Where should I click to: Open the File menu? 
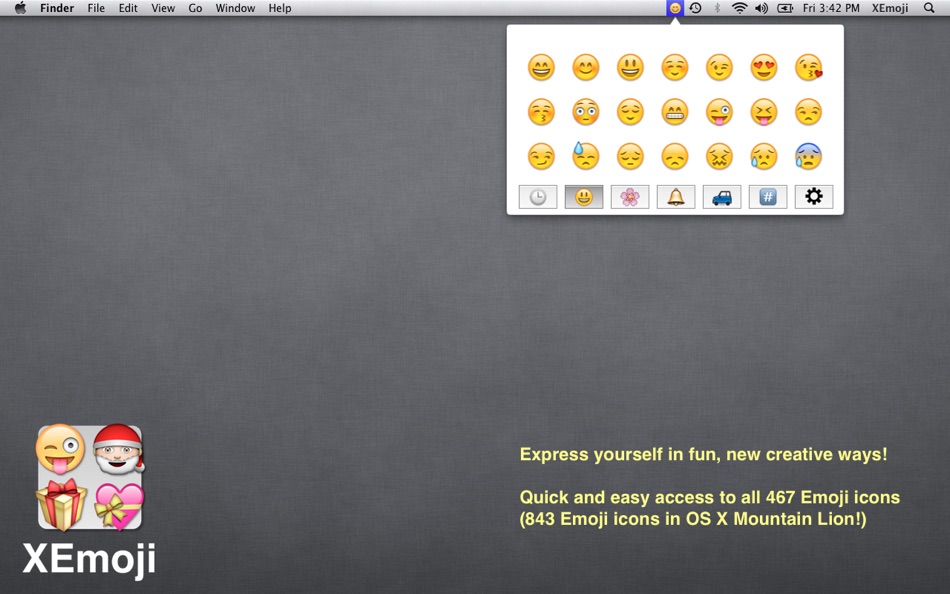[x=96, y=8]
